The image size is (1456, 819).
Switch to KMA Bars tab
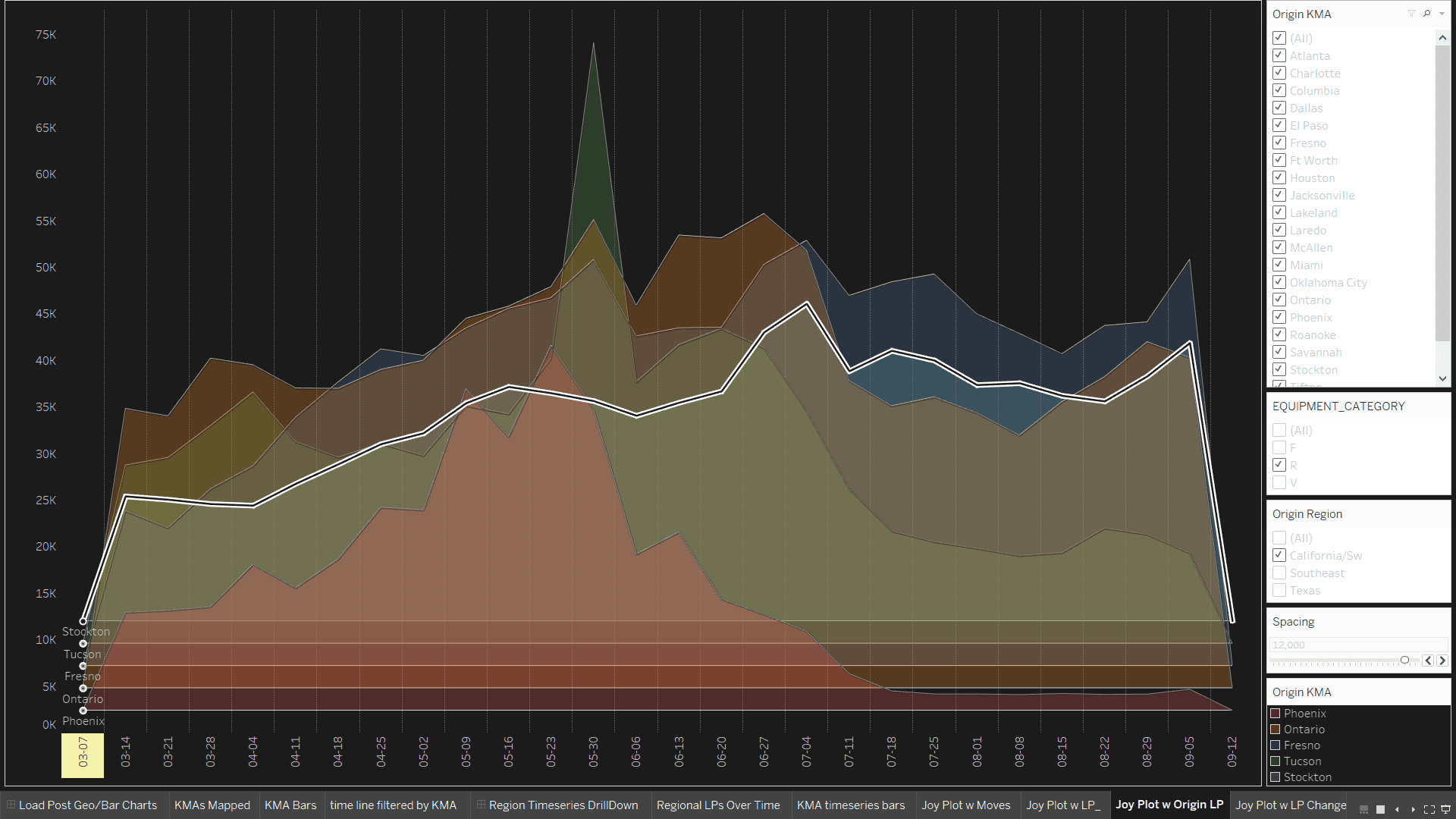(290, 805)
